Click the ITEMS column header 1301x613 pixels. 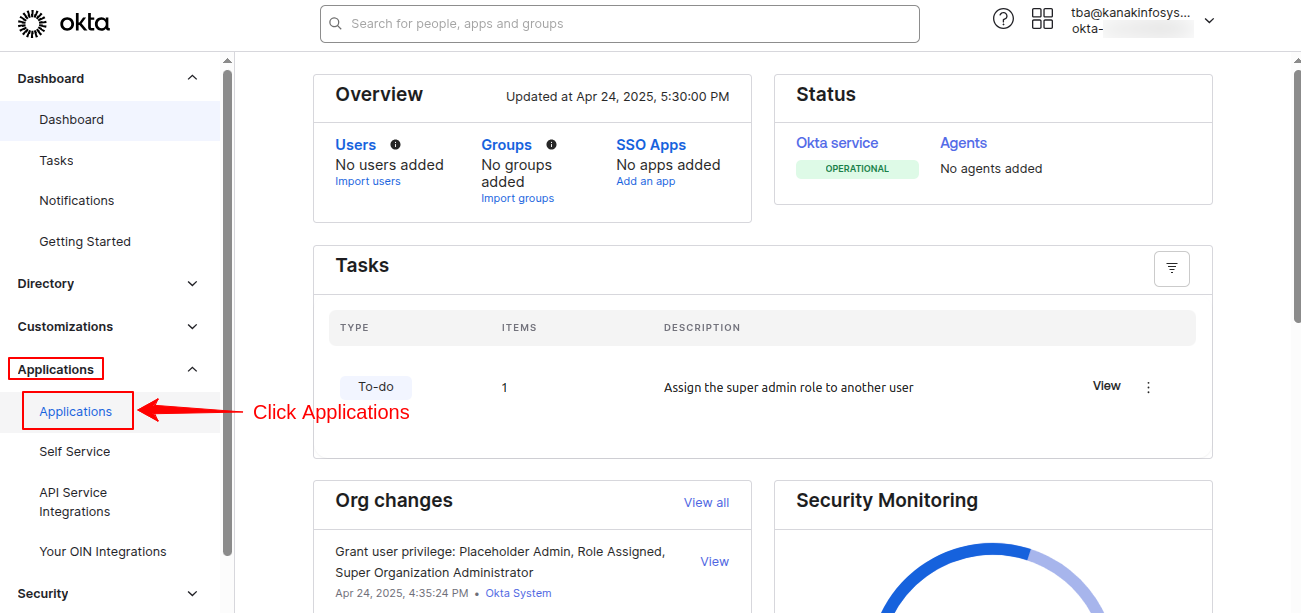pyautogui.click(x=519, y=328)
